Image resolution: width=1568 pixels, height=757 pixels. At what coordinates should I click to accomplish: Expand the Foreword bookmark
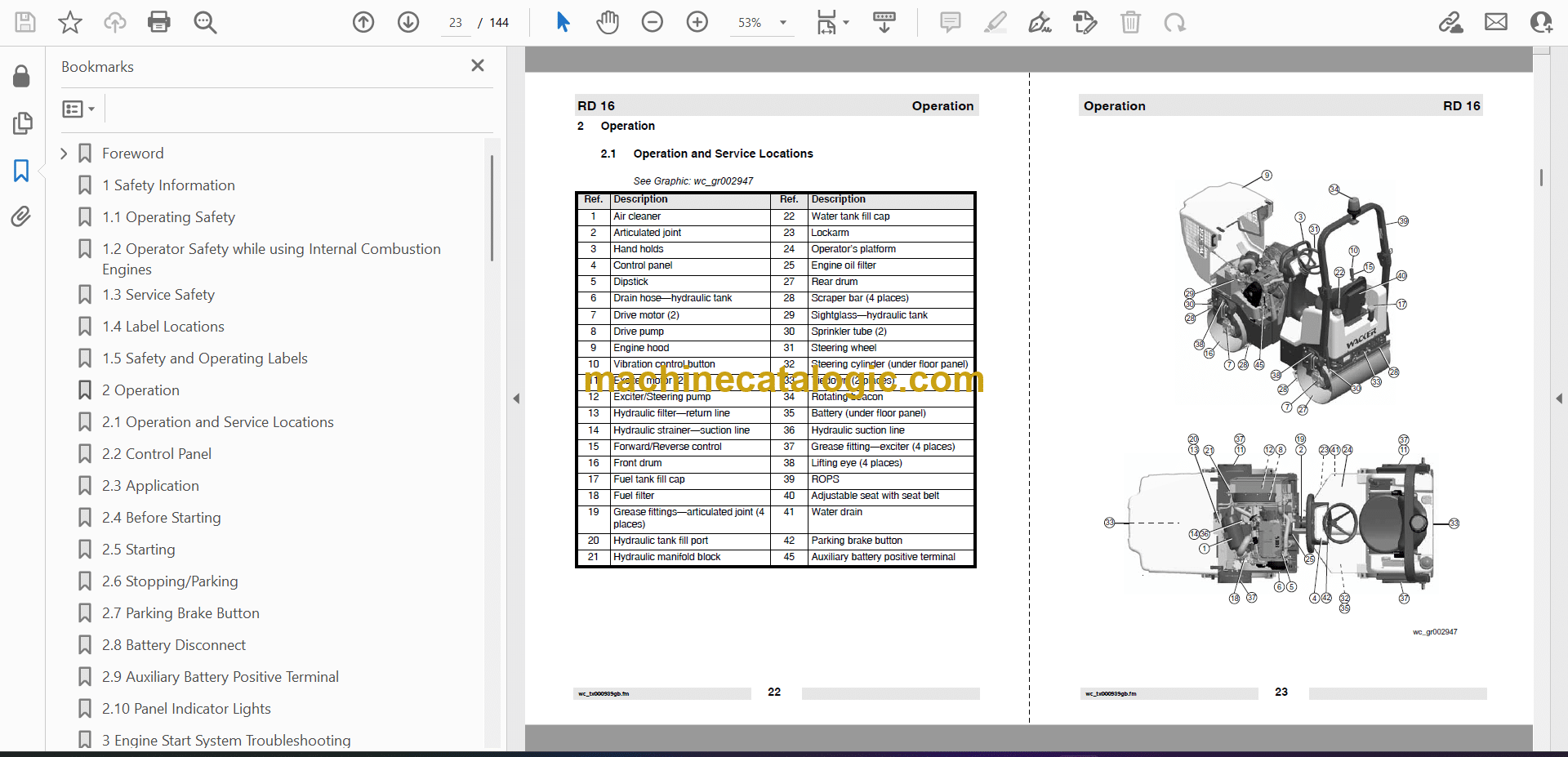pyautogui.click(x=64, y=154)
